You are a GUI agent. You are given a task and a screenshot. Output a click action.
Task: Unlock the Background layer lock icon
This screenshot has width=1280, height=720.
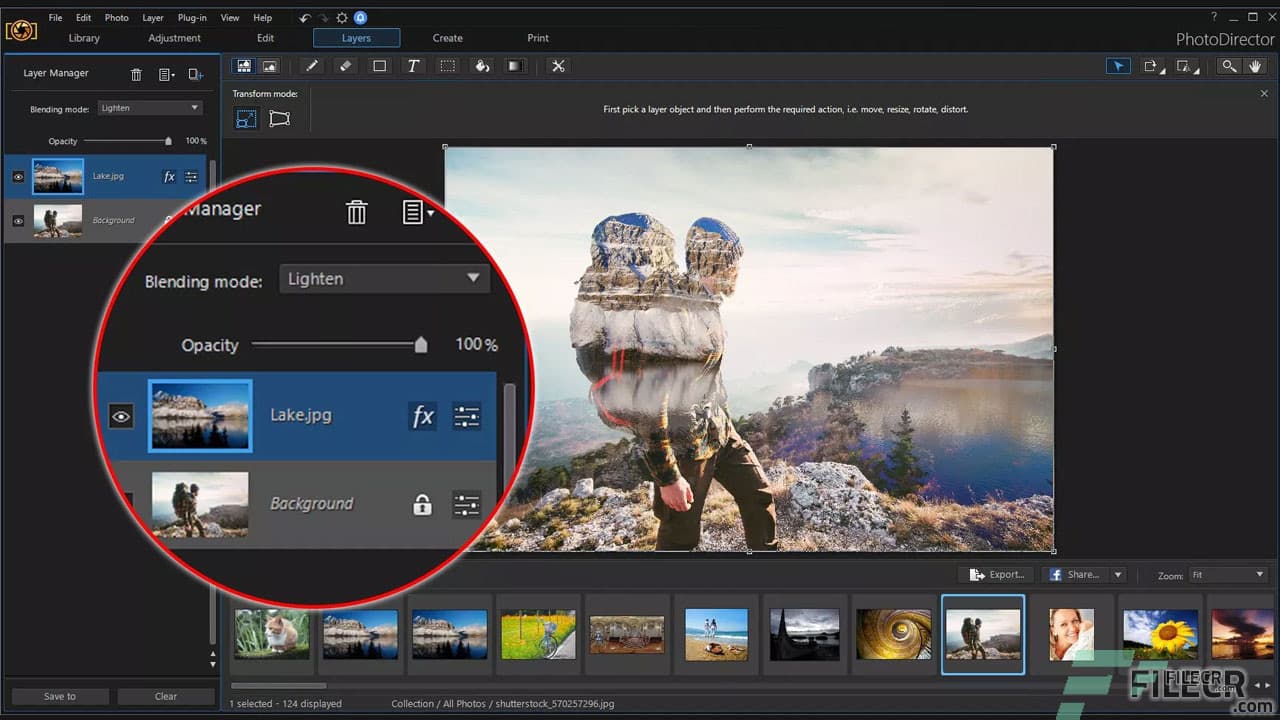(x=422, y=505)
